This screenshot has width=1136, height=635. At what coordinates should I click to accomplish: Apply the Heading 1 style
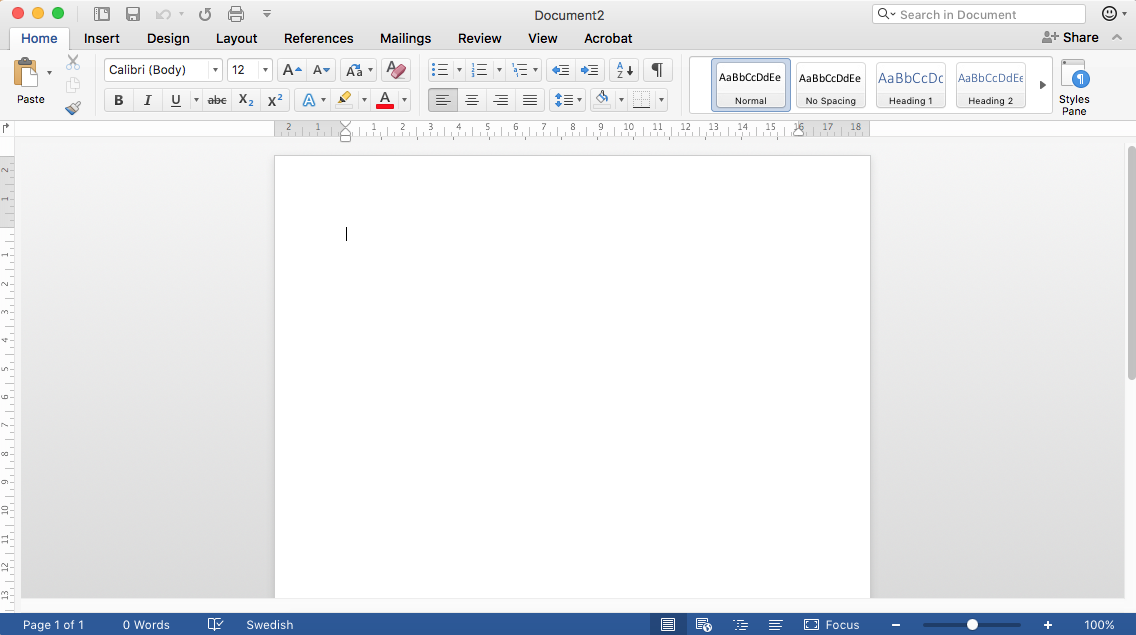tap(910, 85)
